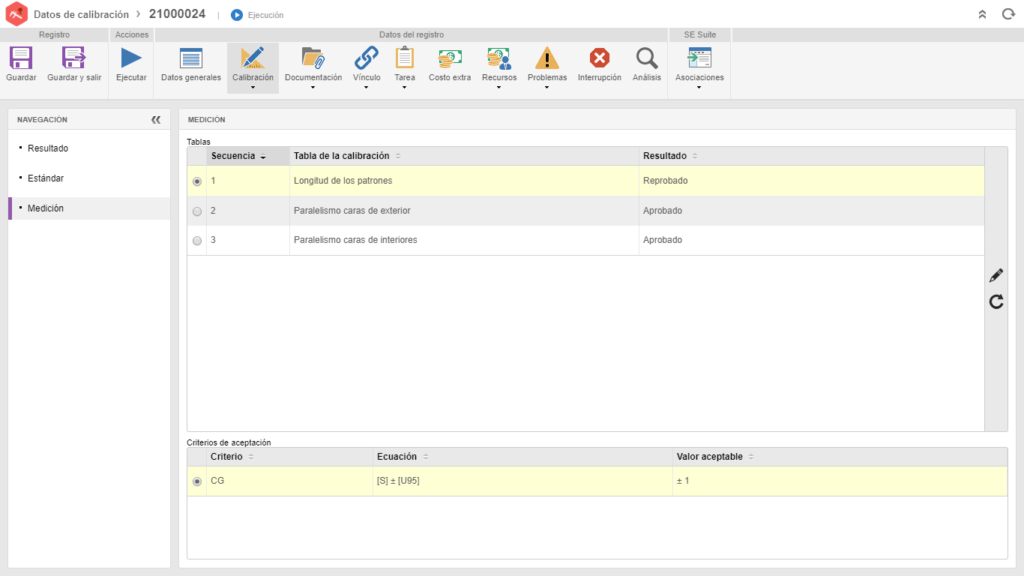Click the refresh icon beside the table
1024x576 pixels.
(996, 301)
